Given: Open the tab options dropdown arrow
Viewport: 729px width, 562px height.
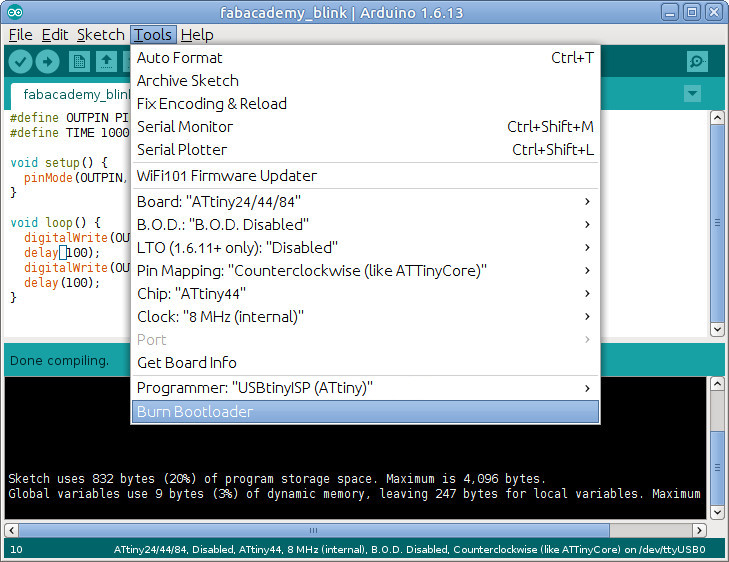Looking at the screenshot, I should [x=692, y=93].
